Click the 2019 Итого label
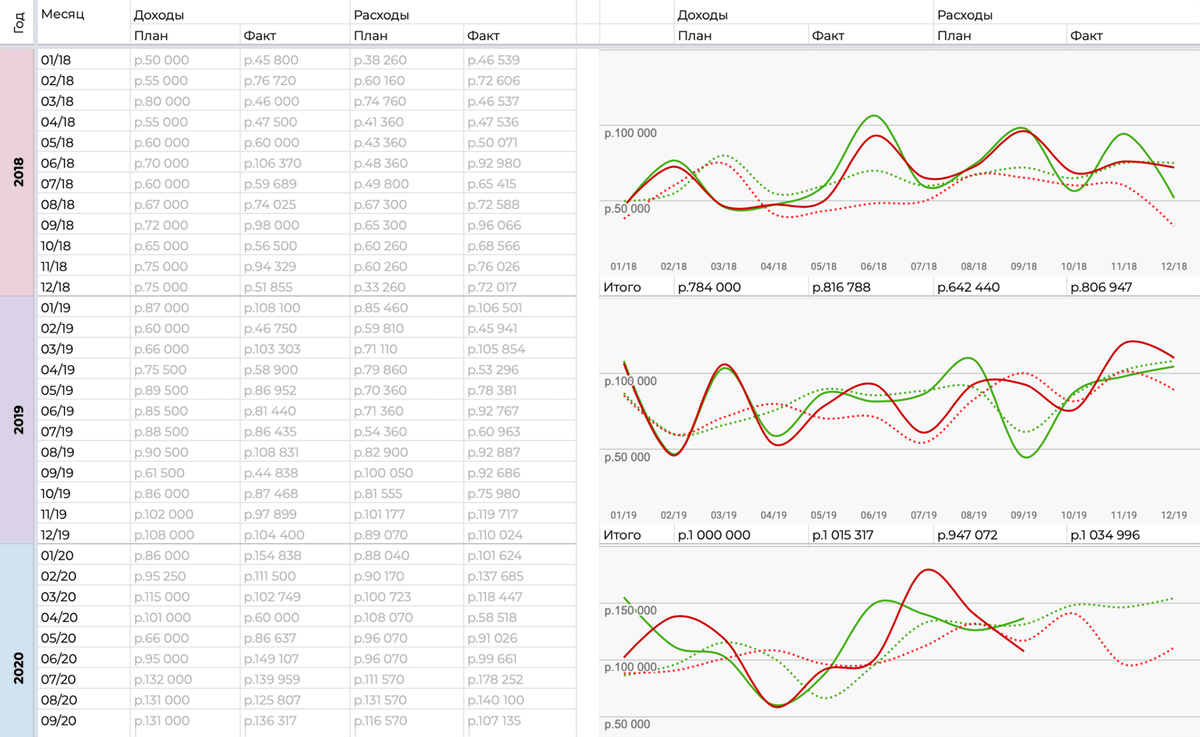Viewport: 1200px width, 737px height. pos(621,535)
